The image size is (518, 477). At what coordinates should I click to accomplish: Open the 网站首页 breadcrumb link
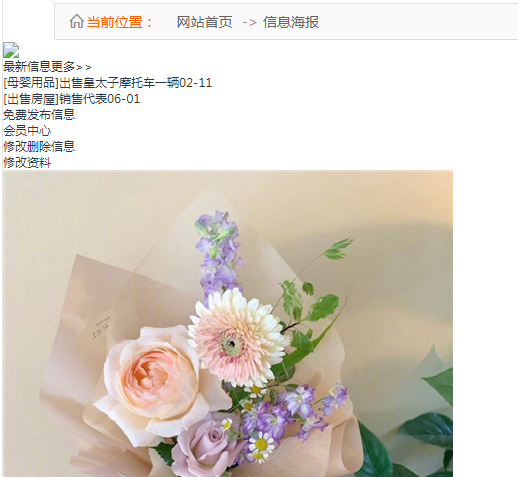point(204,22)
